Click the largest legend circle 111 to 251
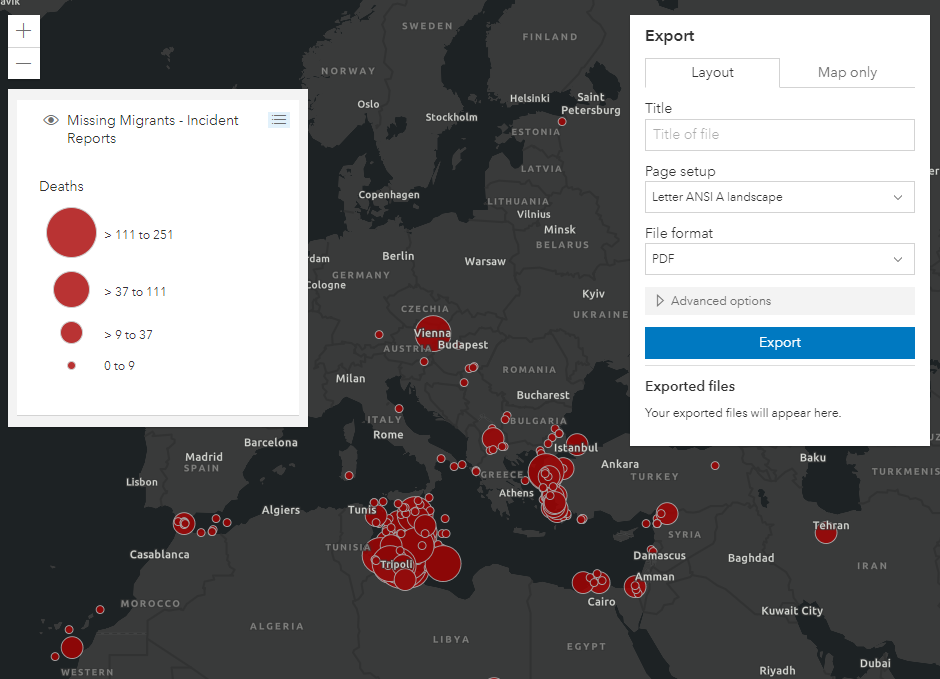 coord(71,233)
